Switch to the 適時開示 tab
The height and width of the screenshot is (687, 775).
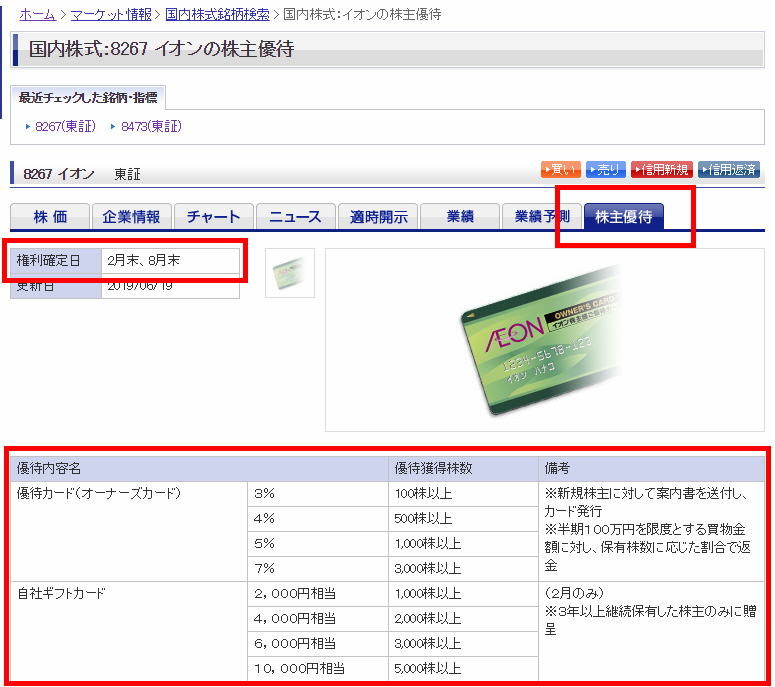[x=378, y=216]
